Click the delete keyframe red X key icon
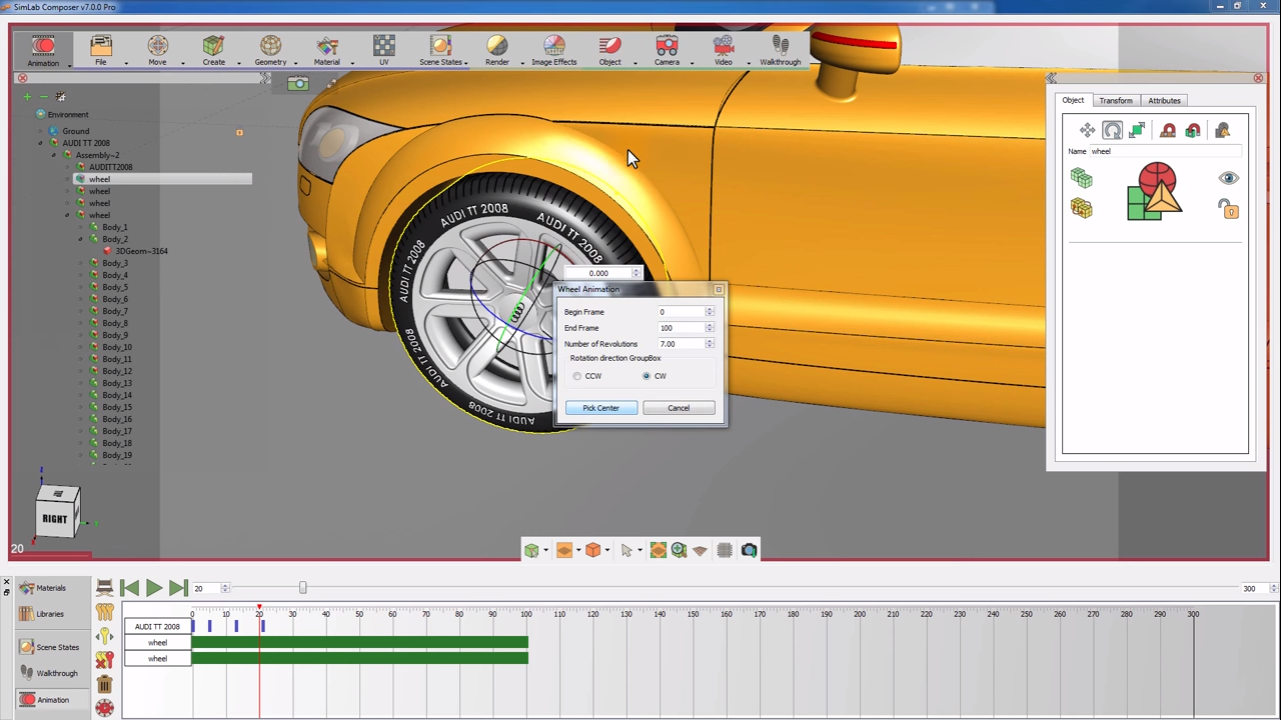This screenshot has width=1281, height=720. (104, 660)
